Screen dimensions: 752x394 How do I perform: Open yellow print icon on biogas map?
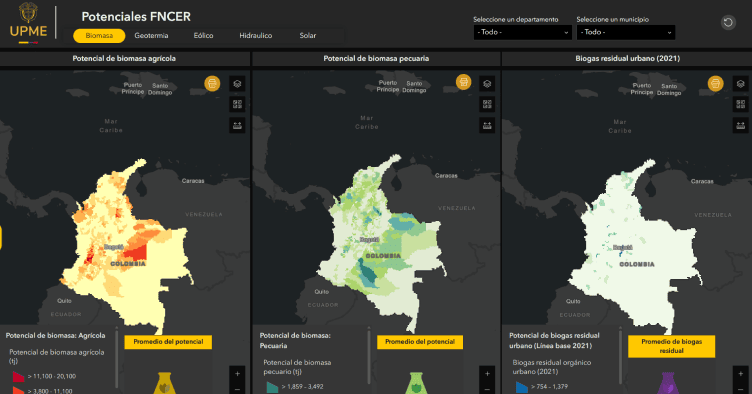click(x=716, y=83)
